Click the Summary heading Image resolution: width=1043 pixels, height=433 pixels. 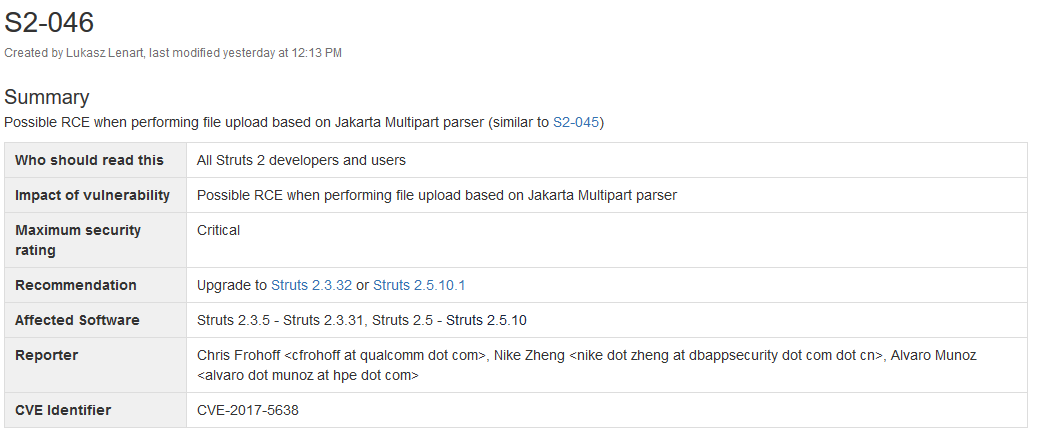[47, 97]
